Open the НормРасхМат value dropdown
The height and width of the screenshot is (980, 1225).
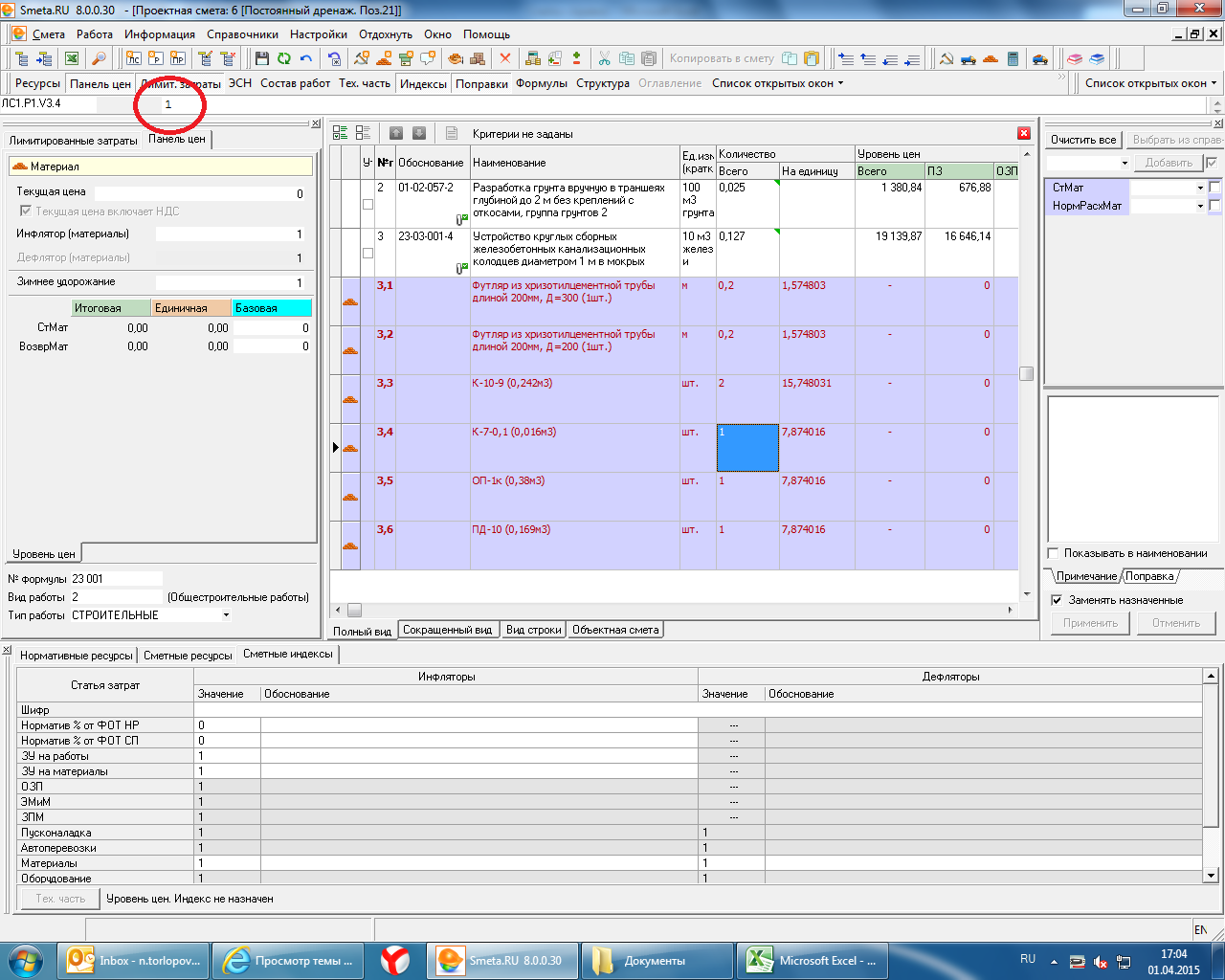[1200, 206]
